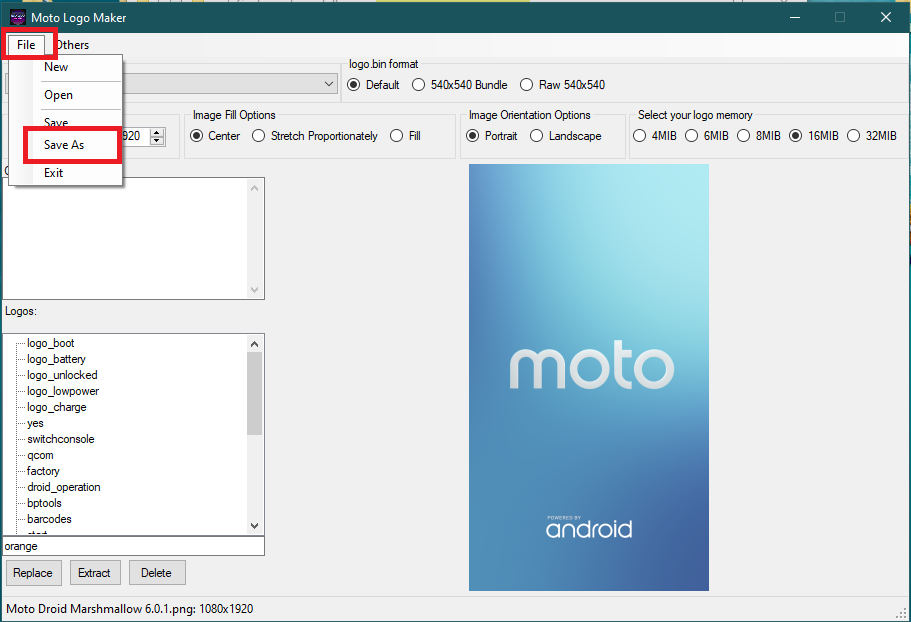Click Logos list scrollbar up arrow
Image resolution: width=911 pixels, height=622 pixels.
[x=254, y=344]
